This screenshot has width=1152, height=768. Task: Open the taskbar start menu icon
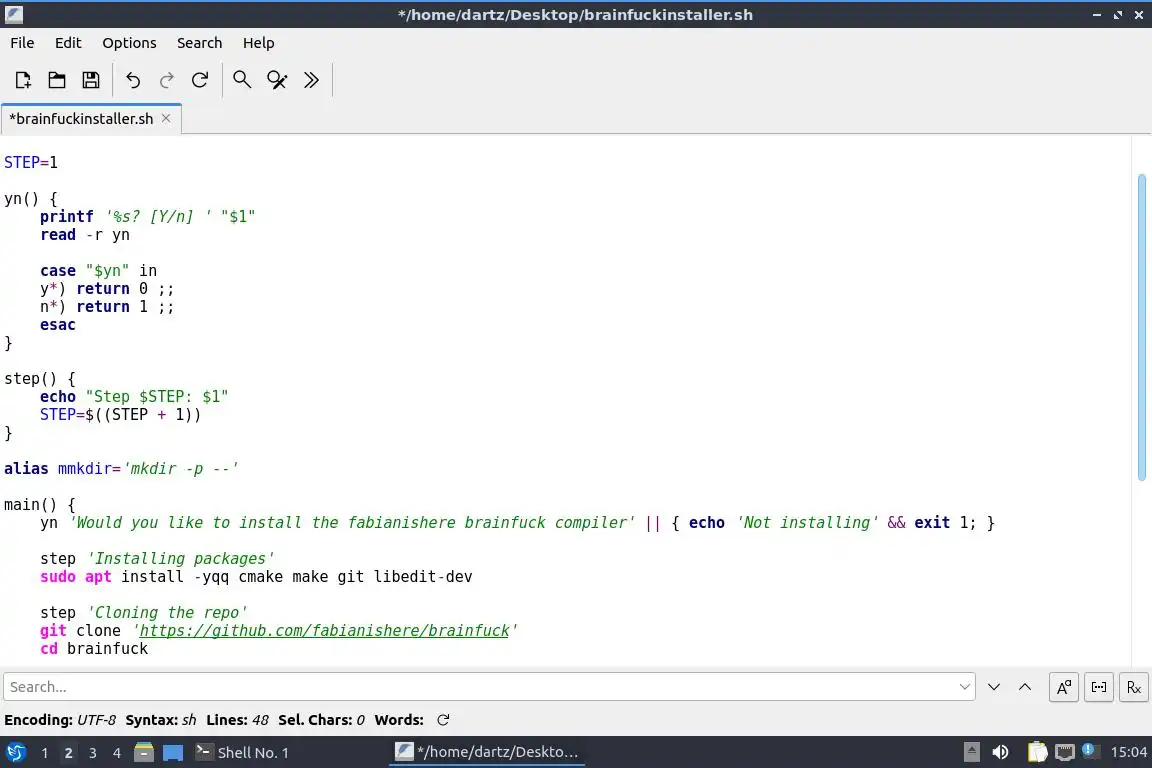pos(15,753)
